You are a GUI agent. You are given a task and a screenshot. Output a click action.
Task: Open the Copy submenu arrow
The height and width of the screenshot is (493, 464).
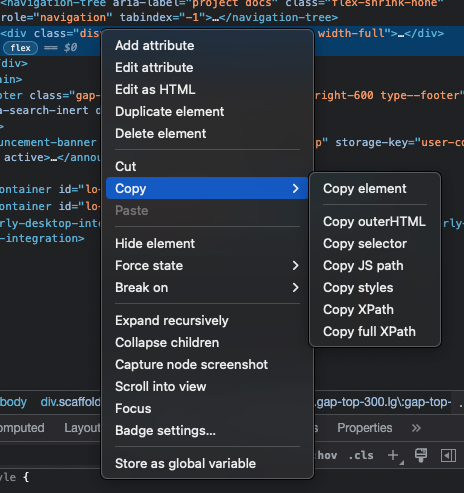tap(295, 188)
